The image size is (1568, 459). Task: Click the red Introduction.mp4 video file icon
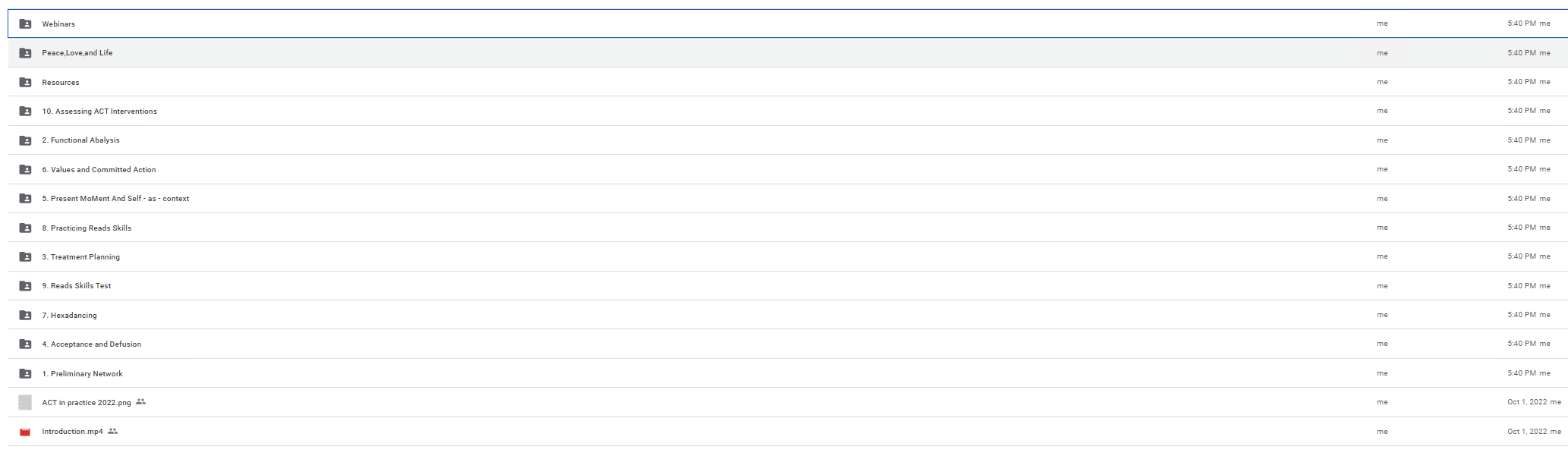[25, 432]
